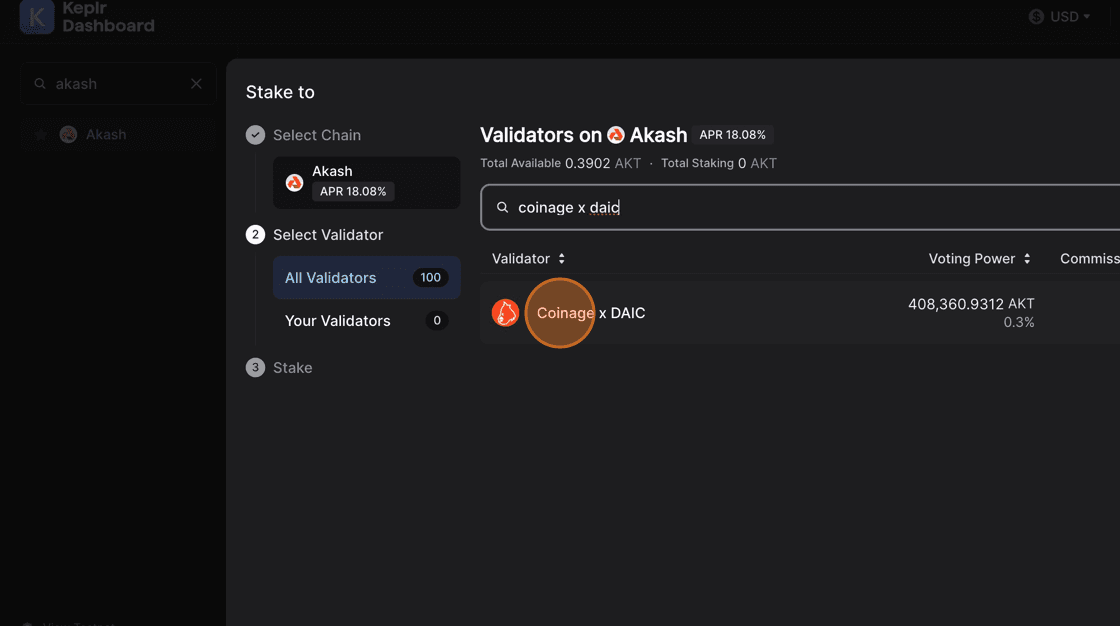Click the Keplr logo icon
This screenshot has width=1120, height=626.
[37, 17]
